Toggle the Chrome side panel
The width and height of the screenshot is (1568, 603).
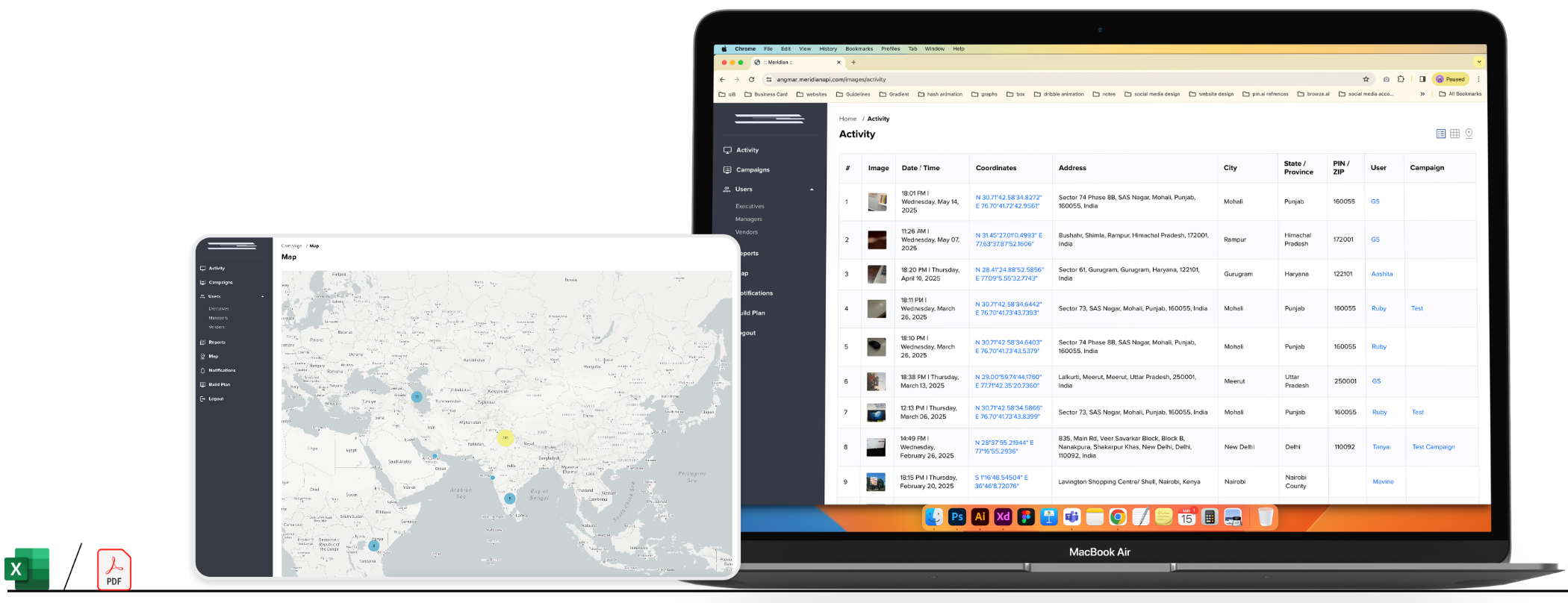[1422, 79]
